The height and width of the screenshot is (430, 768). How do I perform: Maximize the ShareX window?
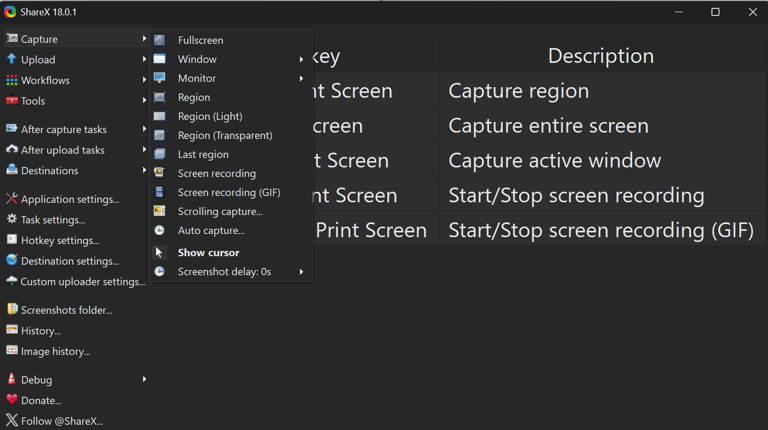715,12
